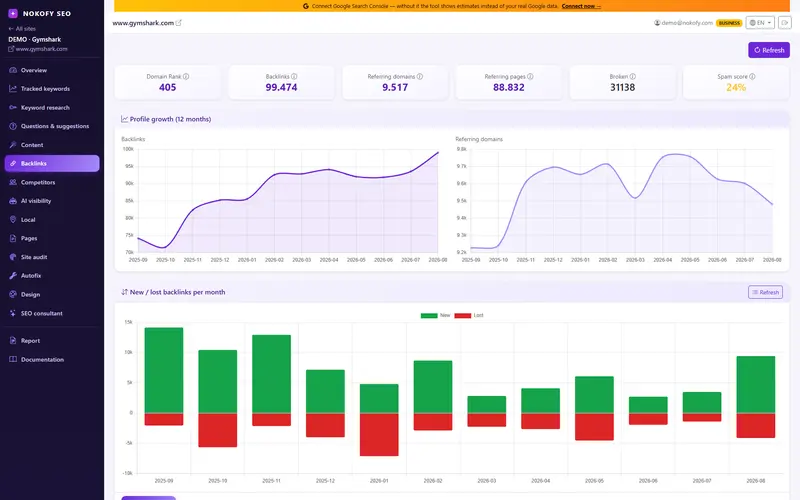Click the Spam score value 24%

coord(736,87)
